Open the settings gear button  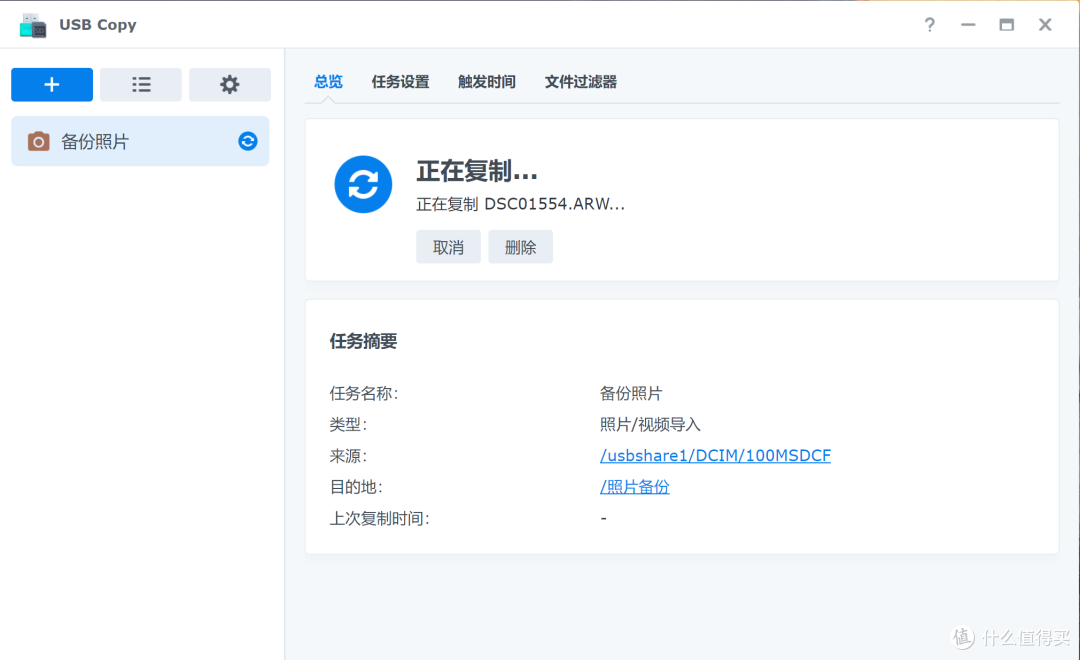229,85
